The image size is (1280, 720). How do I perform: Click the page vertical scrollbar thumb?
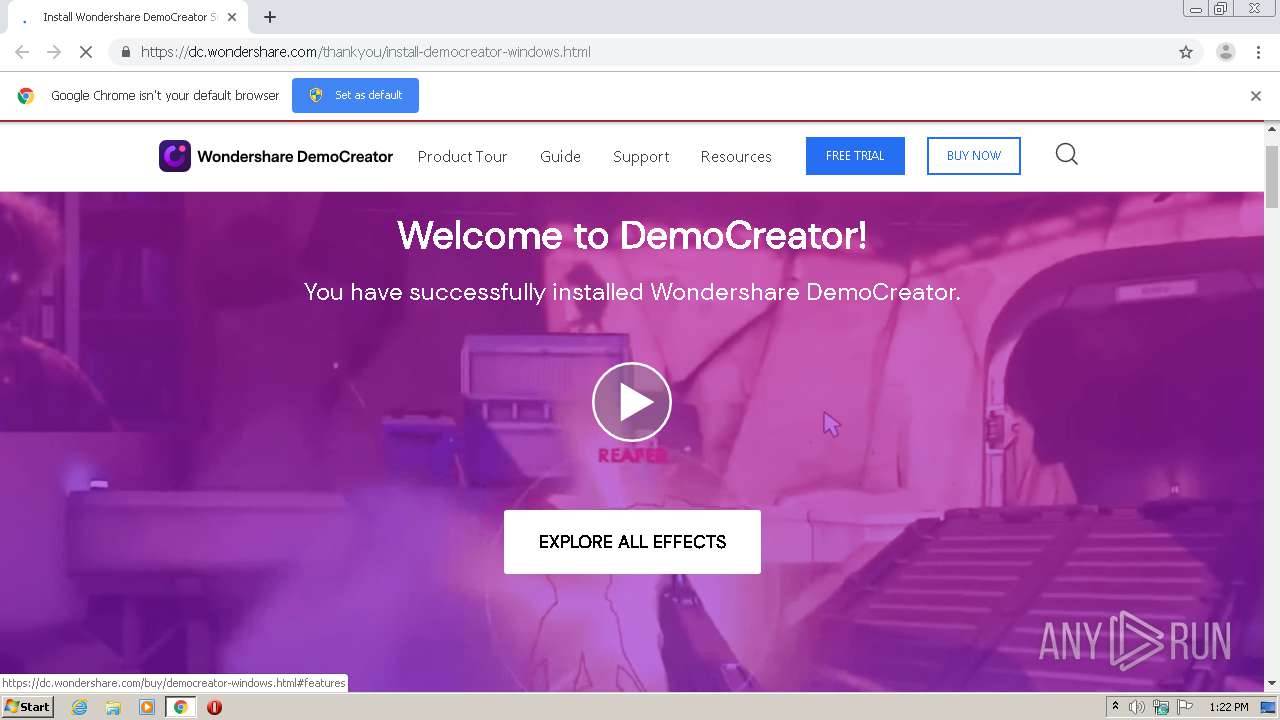point(1272,176)
